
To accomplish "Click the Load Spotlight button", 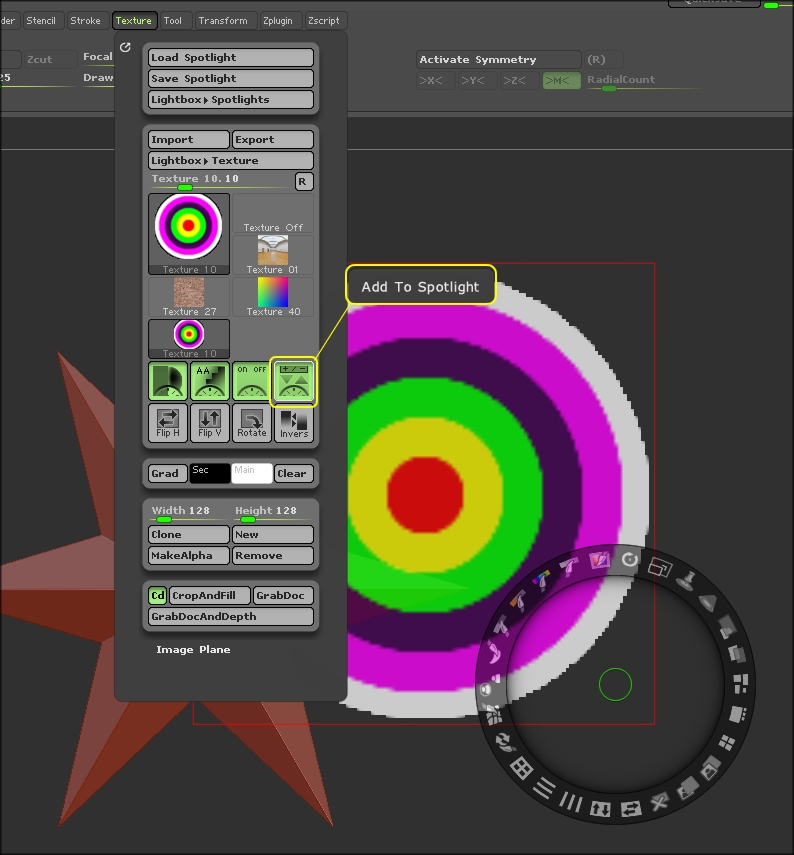I will pos(231,58).
